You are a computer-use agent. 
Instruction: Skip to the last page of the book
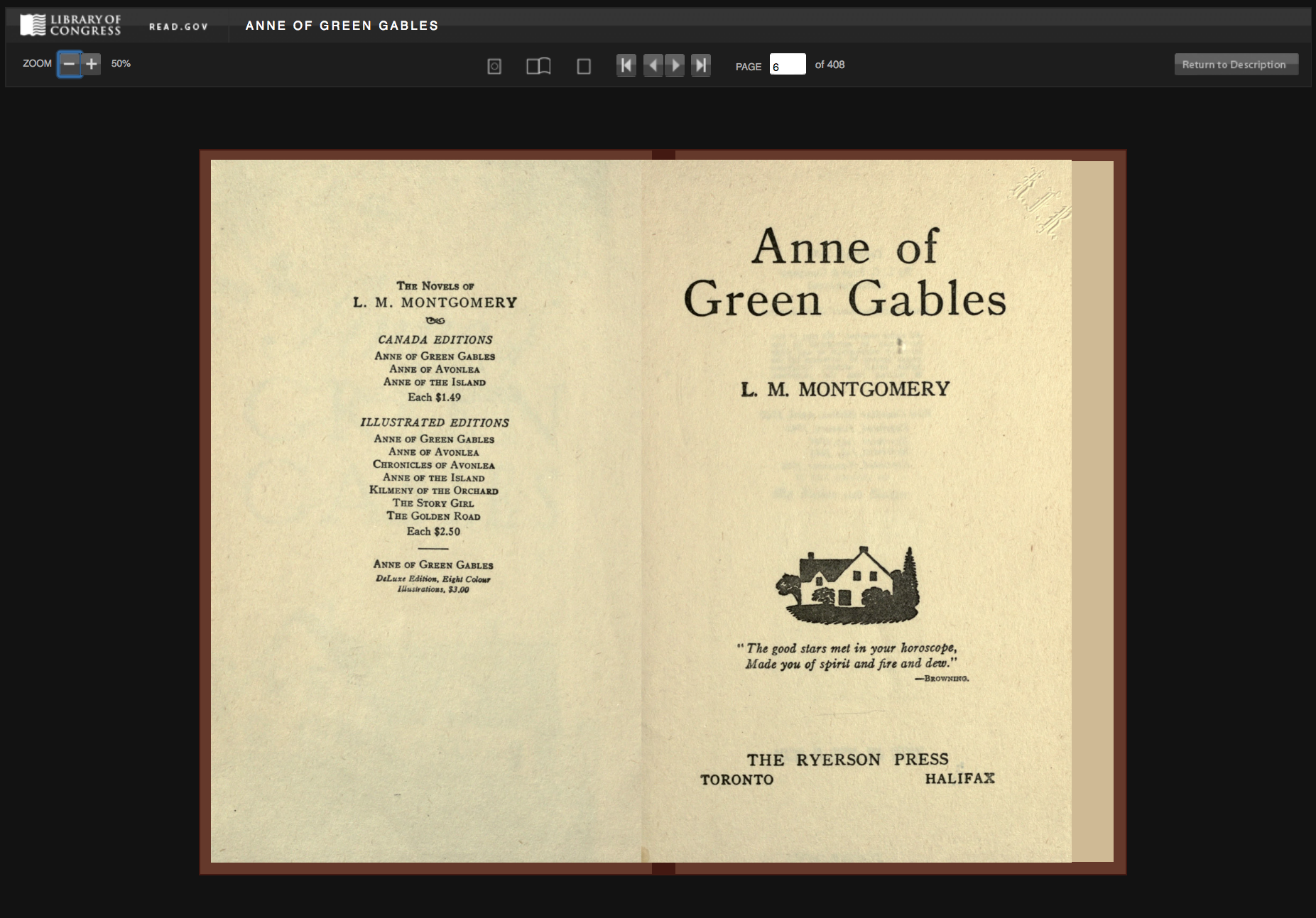click(701, 65)
